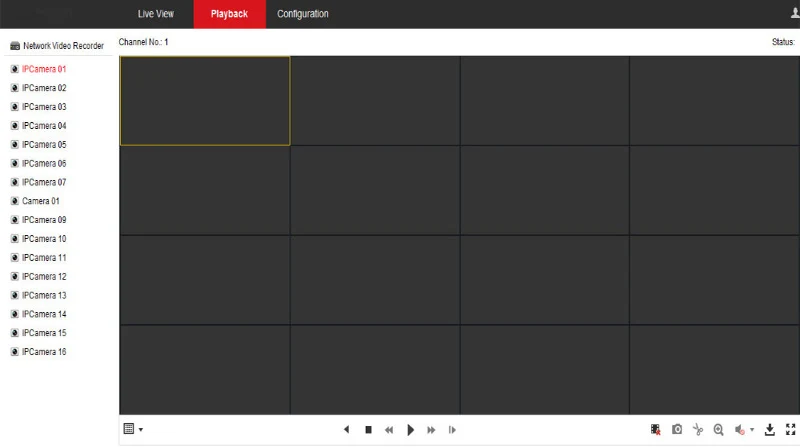This screenshot has width=800, height=447.
Task: Select the highlighted first playback window
Action: [x=205, y=101]
